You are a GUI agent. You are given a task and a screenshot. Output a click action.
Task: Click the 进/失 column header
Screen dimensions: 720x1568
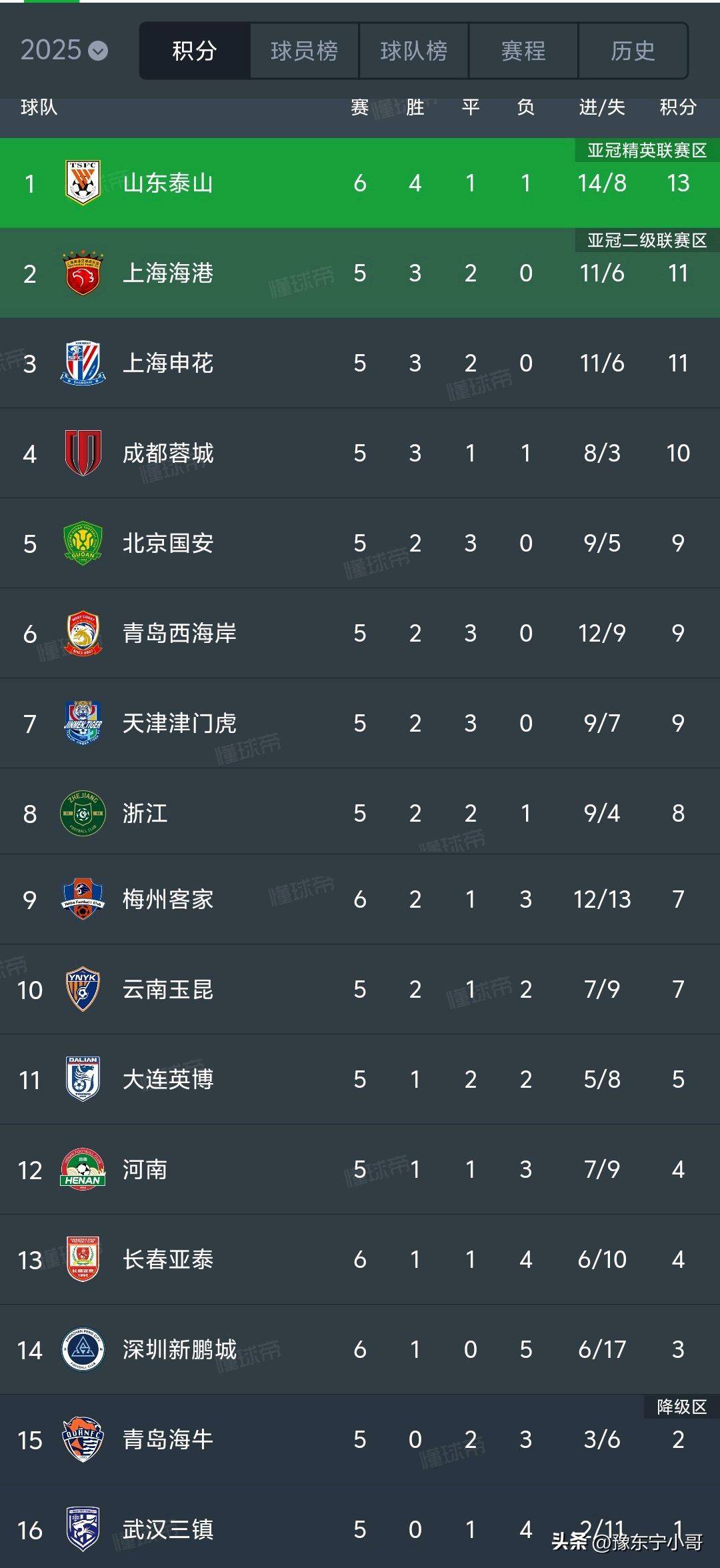coord(601,107)
